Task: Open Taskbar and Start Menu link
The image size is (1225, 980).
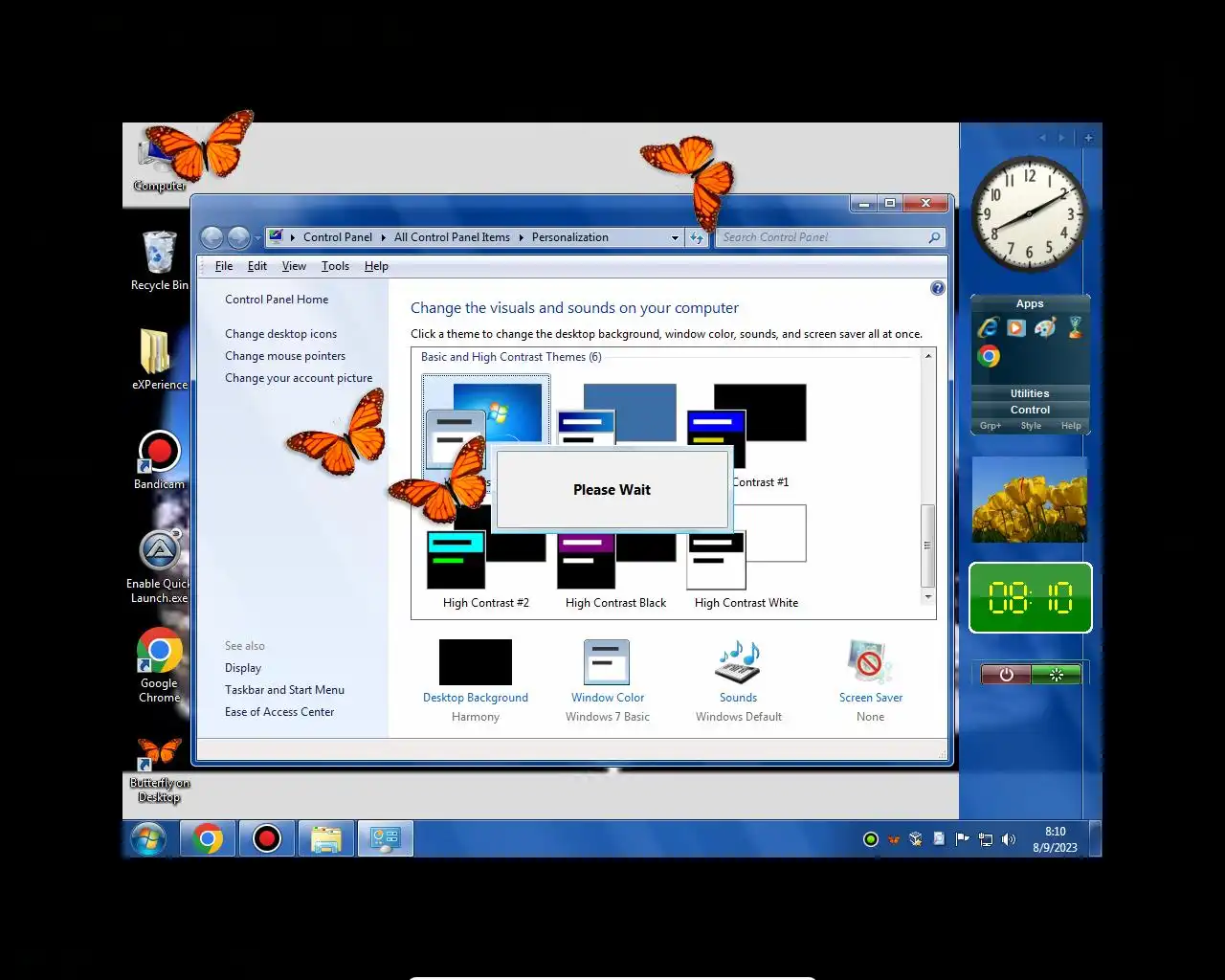Action: 284,690
